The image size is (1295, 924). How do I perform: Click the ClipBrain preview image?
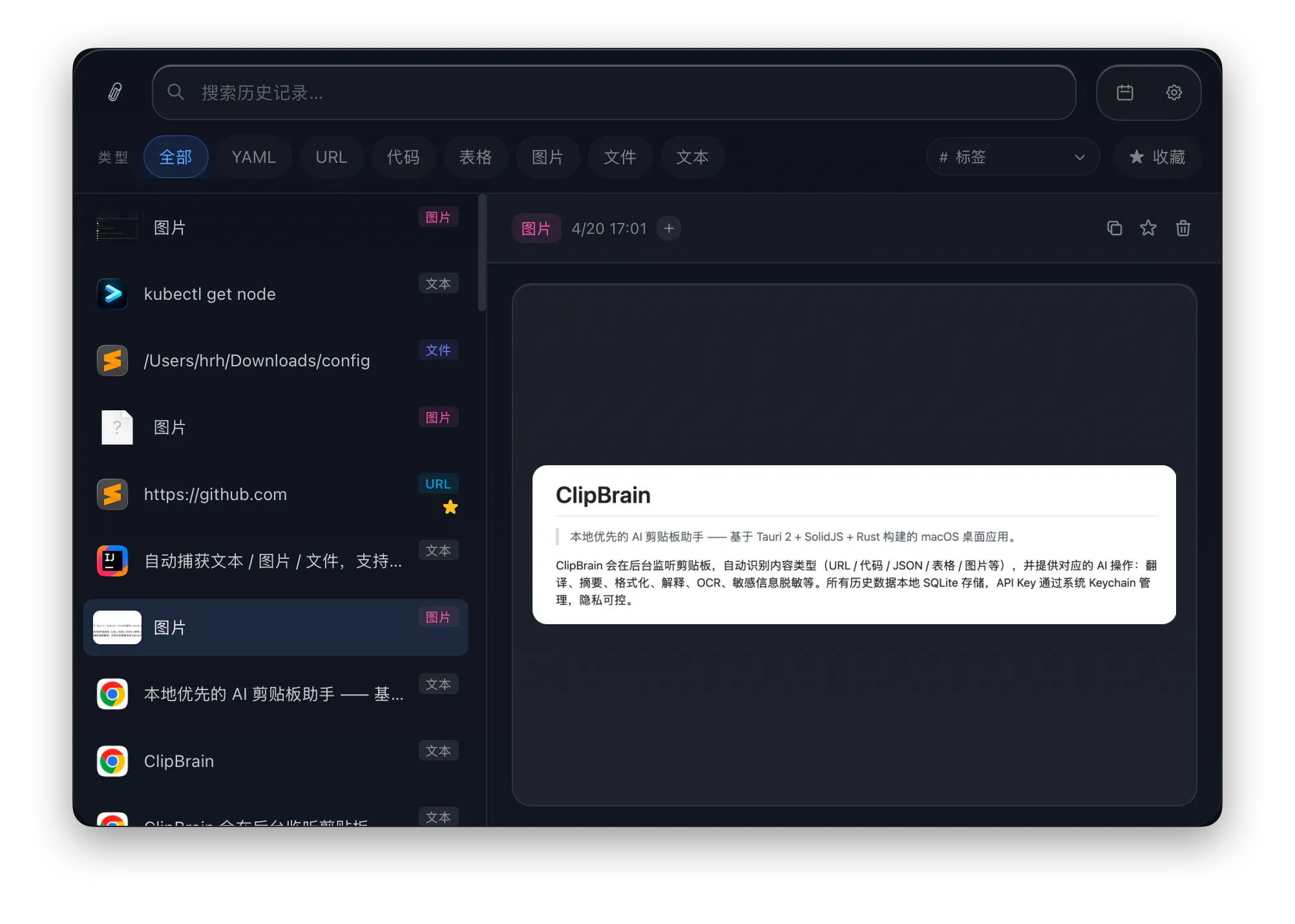click(854, 545)
